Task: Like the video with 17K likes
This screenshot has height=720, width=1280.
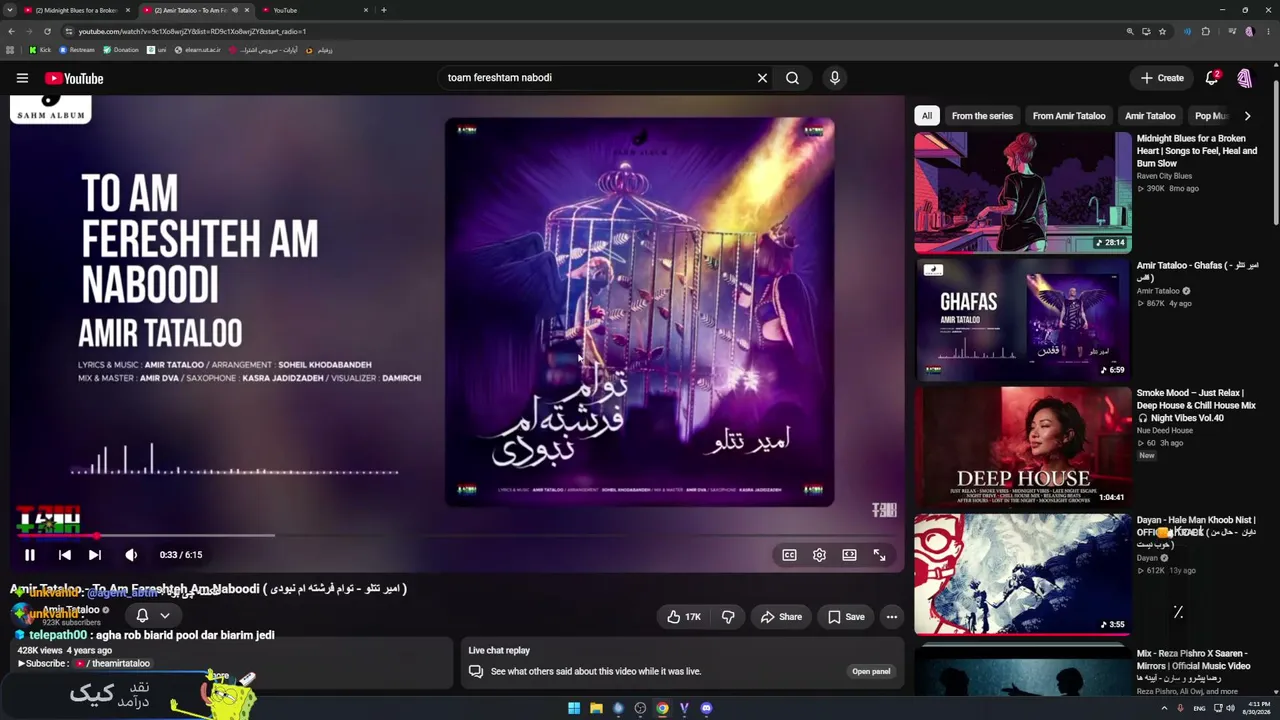Action: 684,617
